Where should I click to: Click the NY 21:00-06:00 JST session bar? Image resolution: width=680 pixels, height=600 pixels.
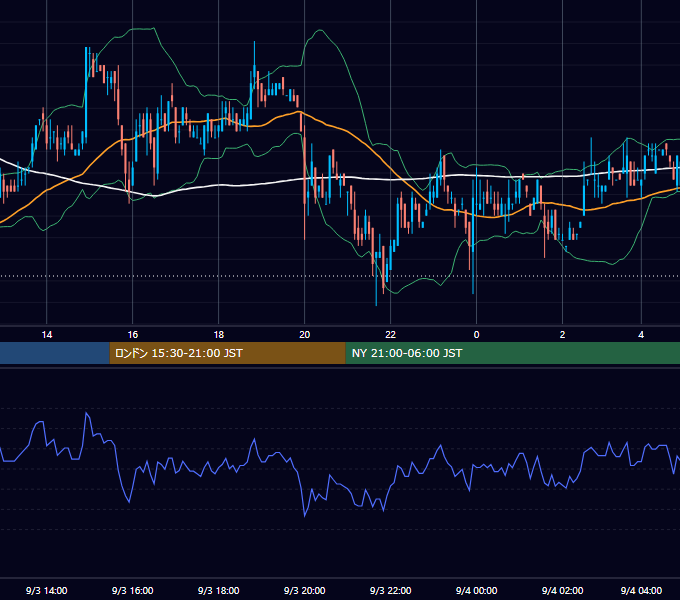click(x=513, y=353)
